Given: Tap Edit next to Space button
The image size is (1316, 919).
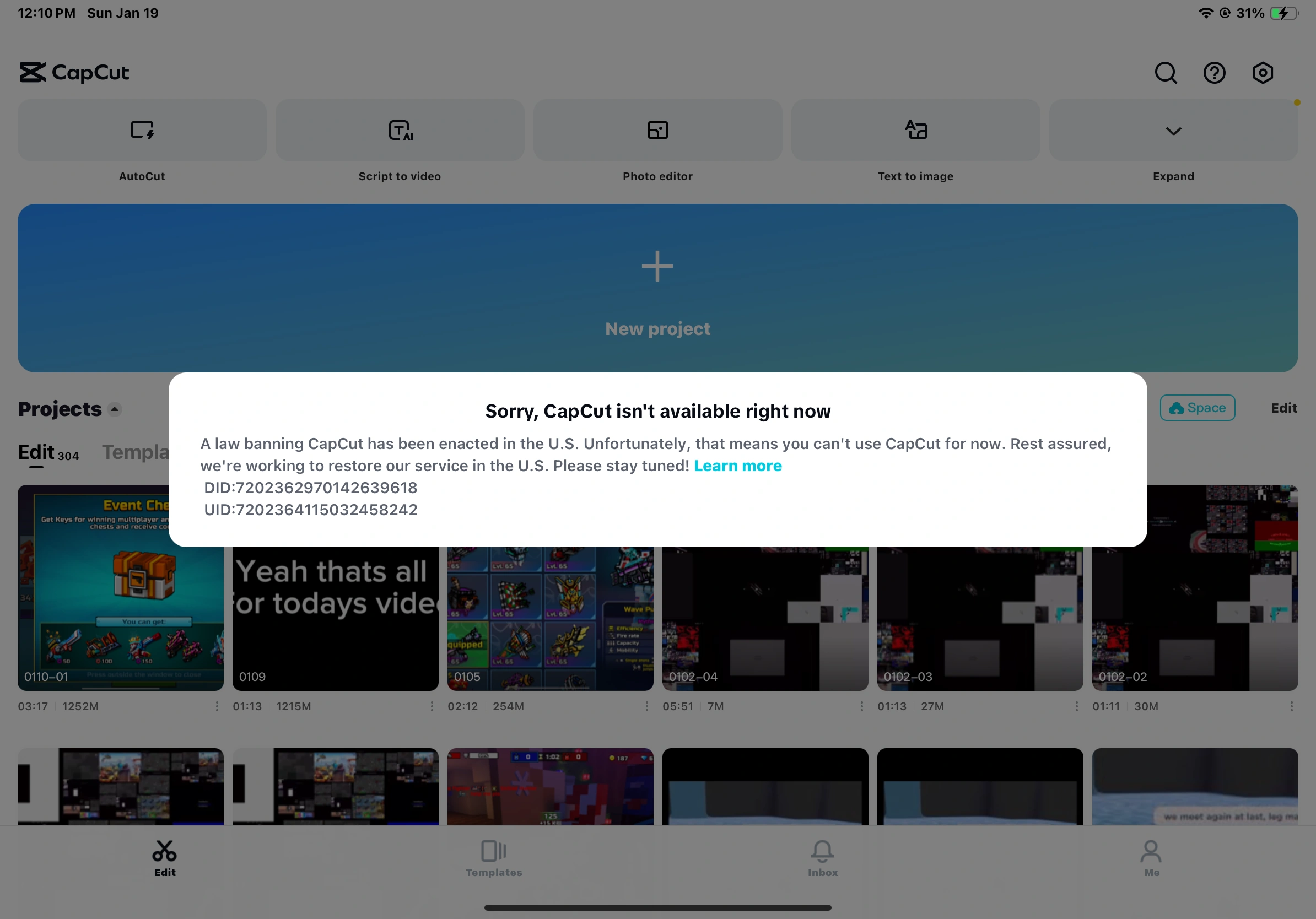Looking at the screenshot, I should [x=1283, y=408].
